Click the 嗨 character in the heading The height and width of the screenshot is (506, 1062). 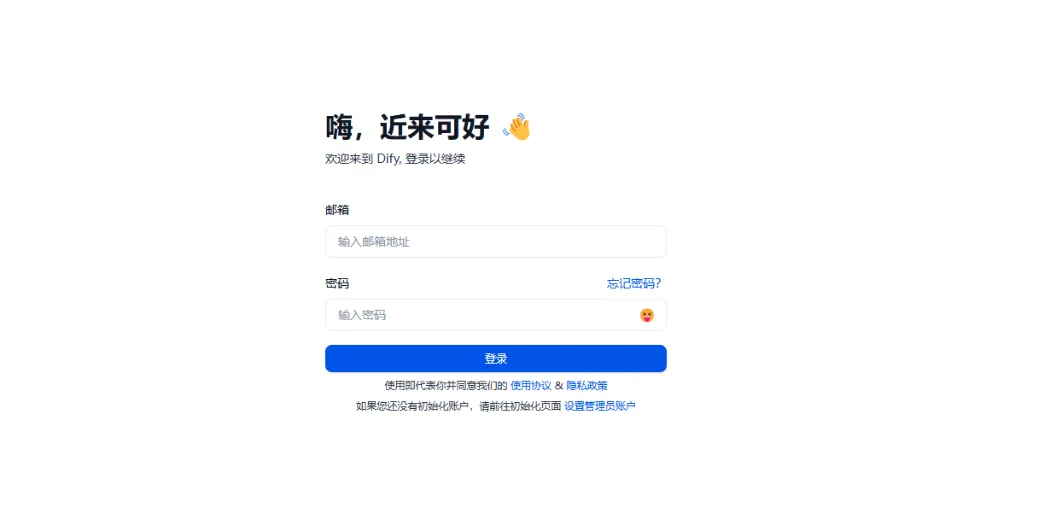(339, 127)
